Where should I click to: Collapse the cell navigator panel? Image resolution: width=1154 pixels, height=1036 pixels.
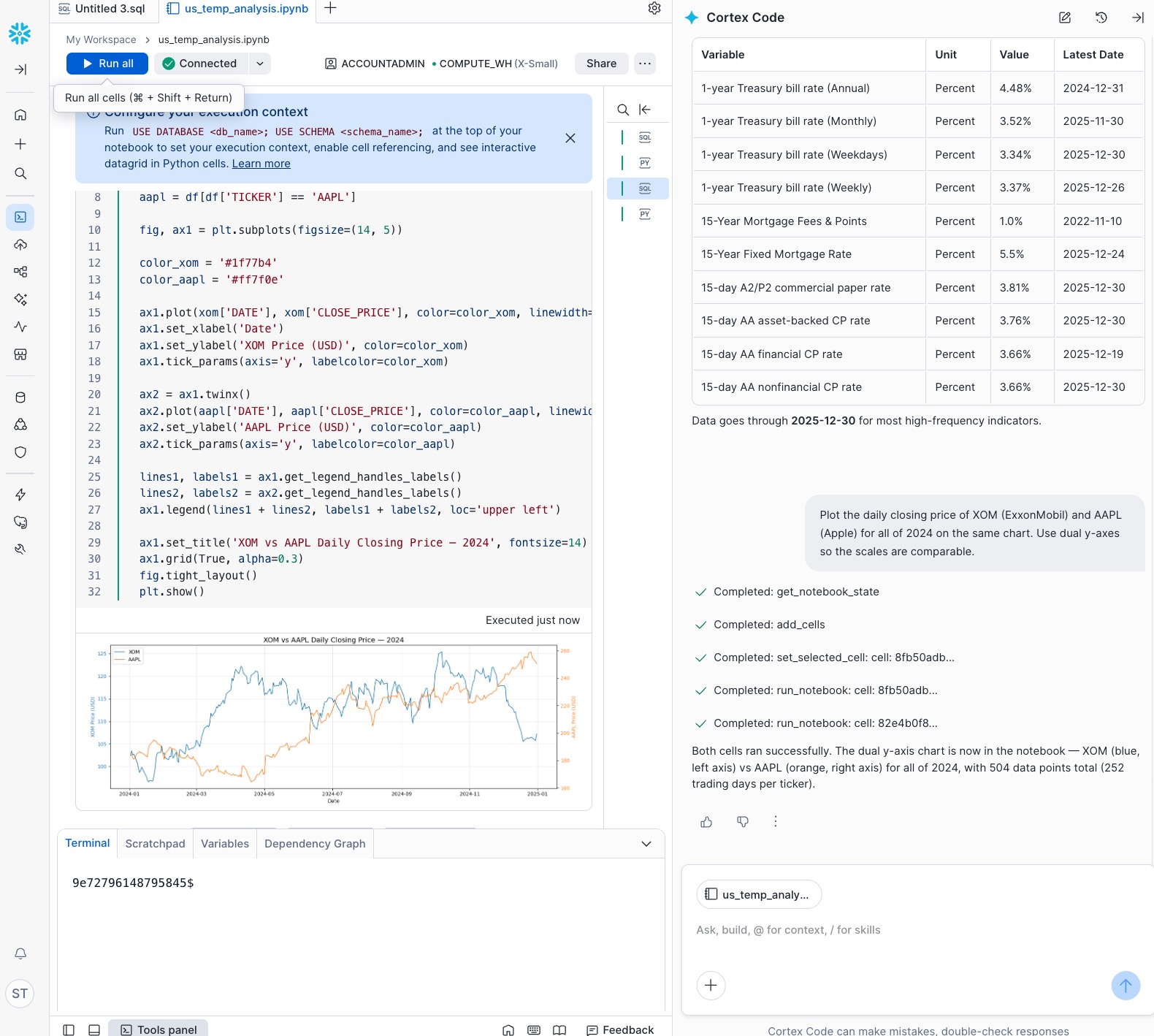(645, 110)
